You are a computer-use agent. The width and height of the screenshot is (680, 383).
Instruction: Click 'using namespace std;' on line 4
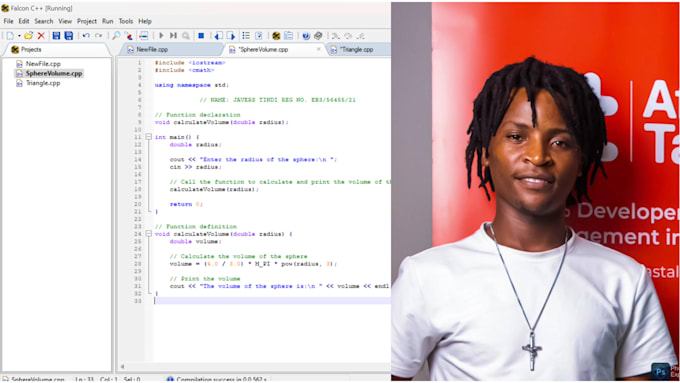tap(192, 85)
